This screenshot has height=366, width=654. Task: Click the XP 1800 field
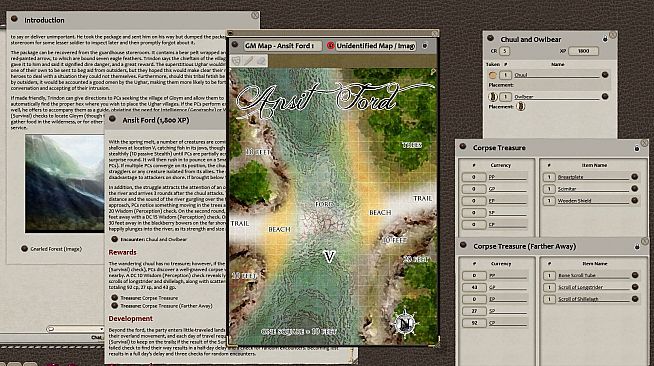pos(584,51)
